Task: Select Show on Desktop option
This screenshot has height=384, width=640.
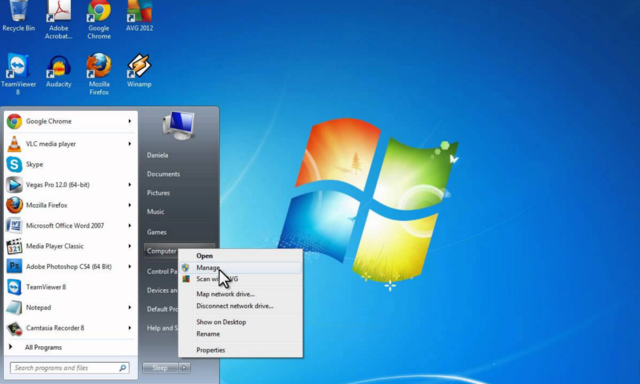Action: (x=240, y=322)
